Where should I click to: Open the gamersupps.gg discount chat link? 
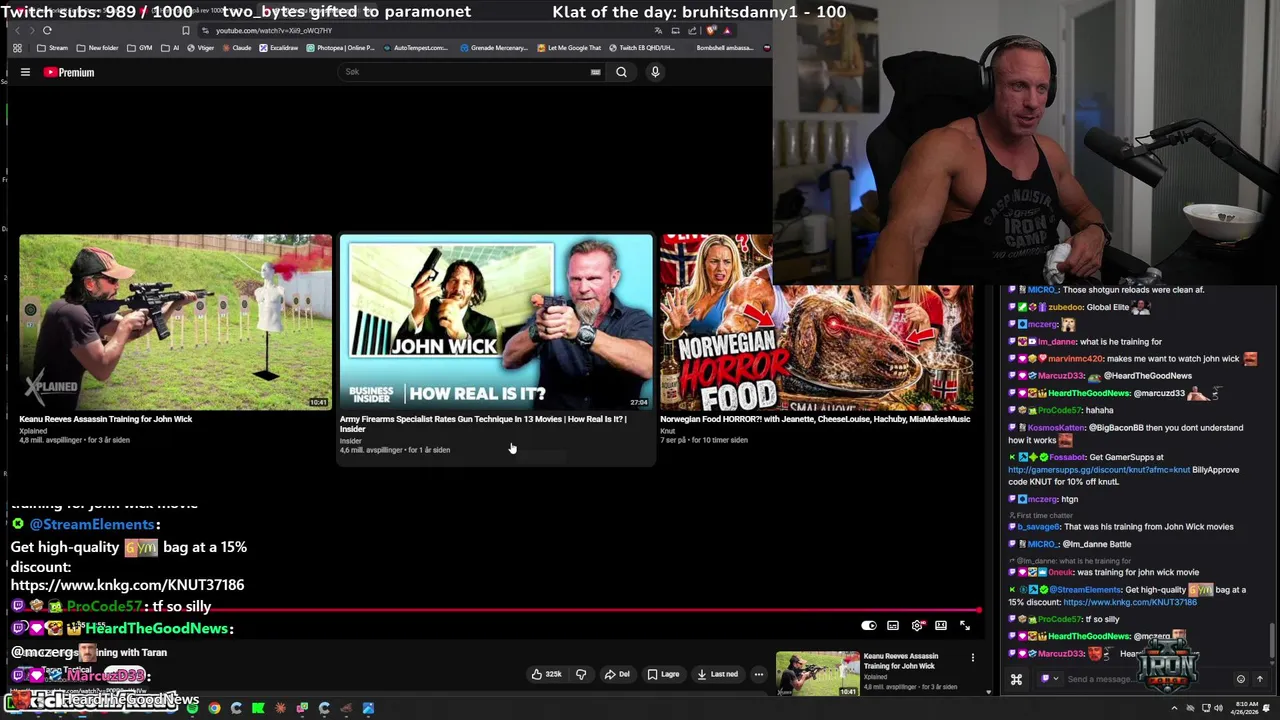pyautogui.click(x=1099, y=469)
